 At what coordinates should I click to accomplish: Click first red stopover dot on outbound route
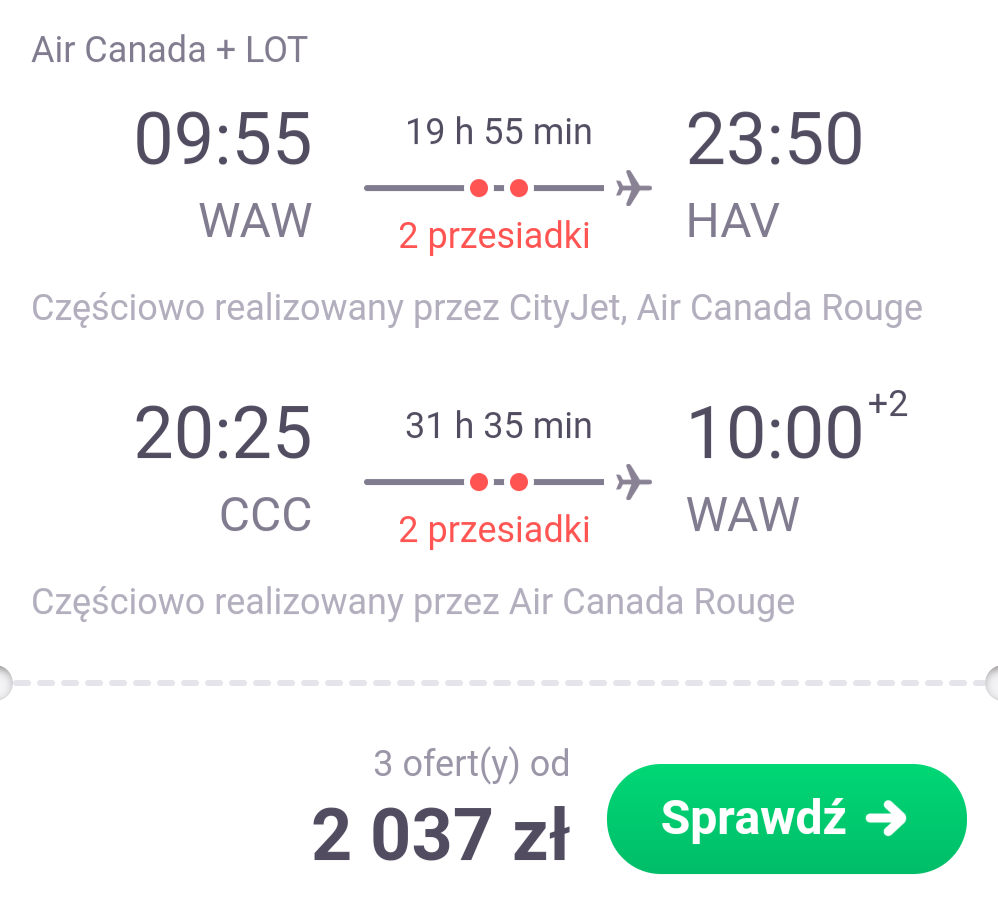[479, 188]
